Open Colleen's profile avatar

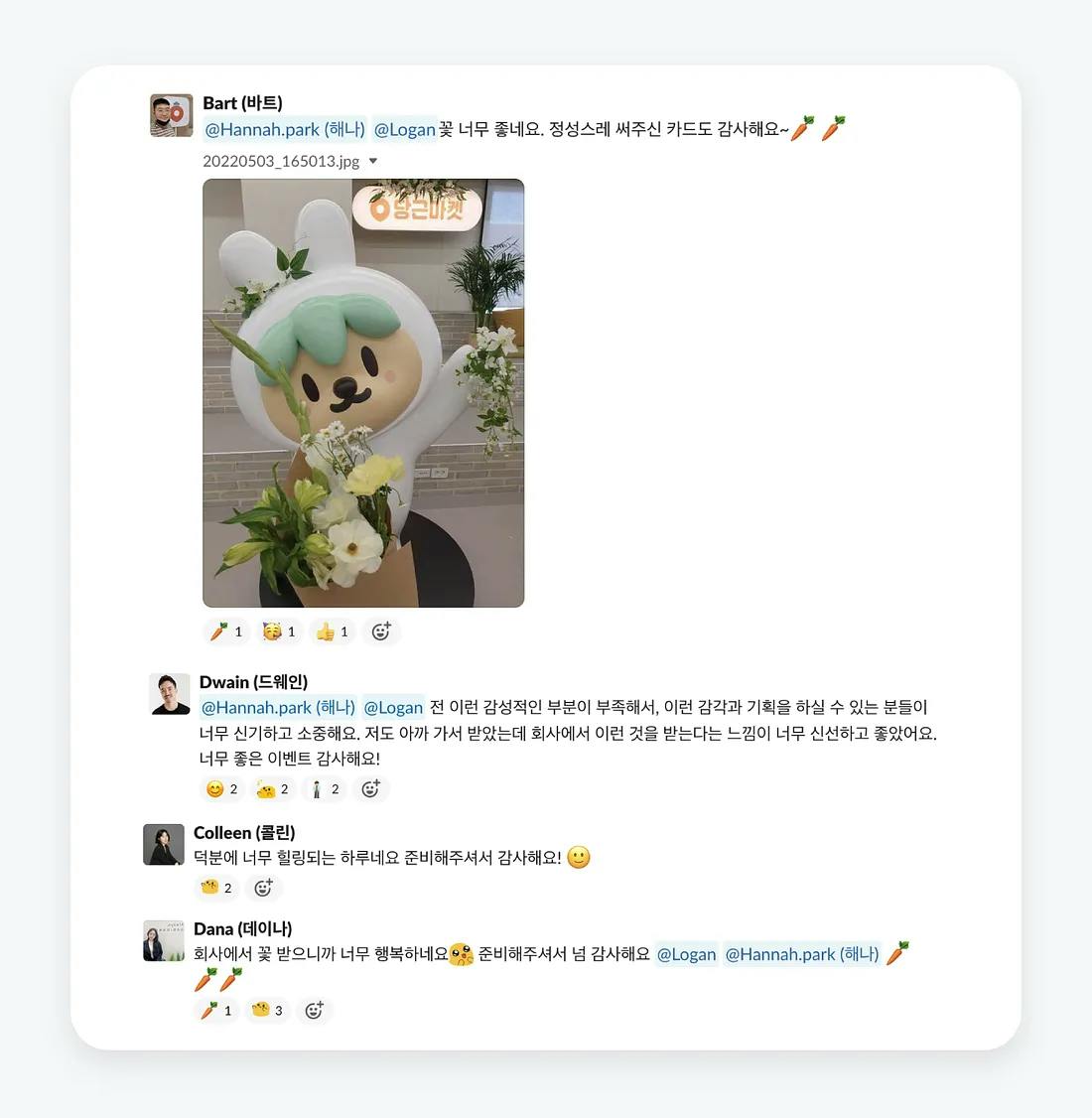164,844
